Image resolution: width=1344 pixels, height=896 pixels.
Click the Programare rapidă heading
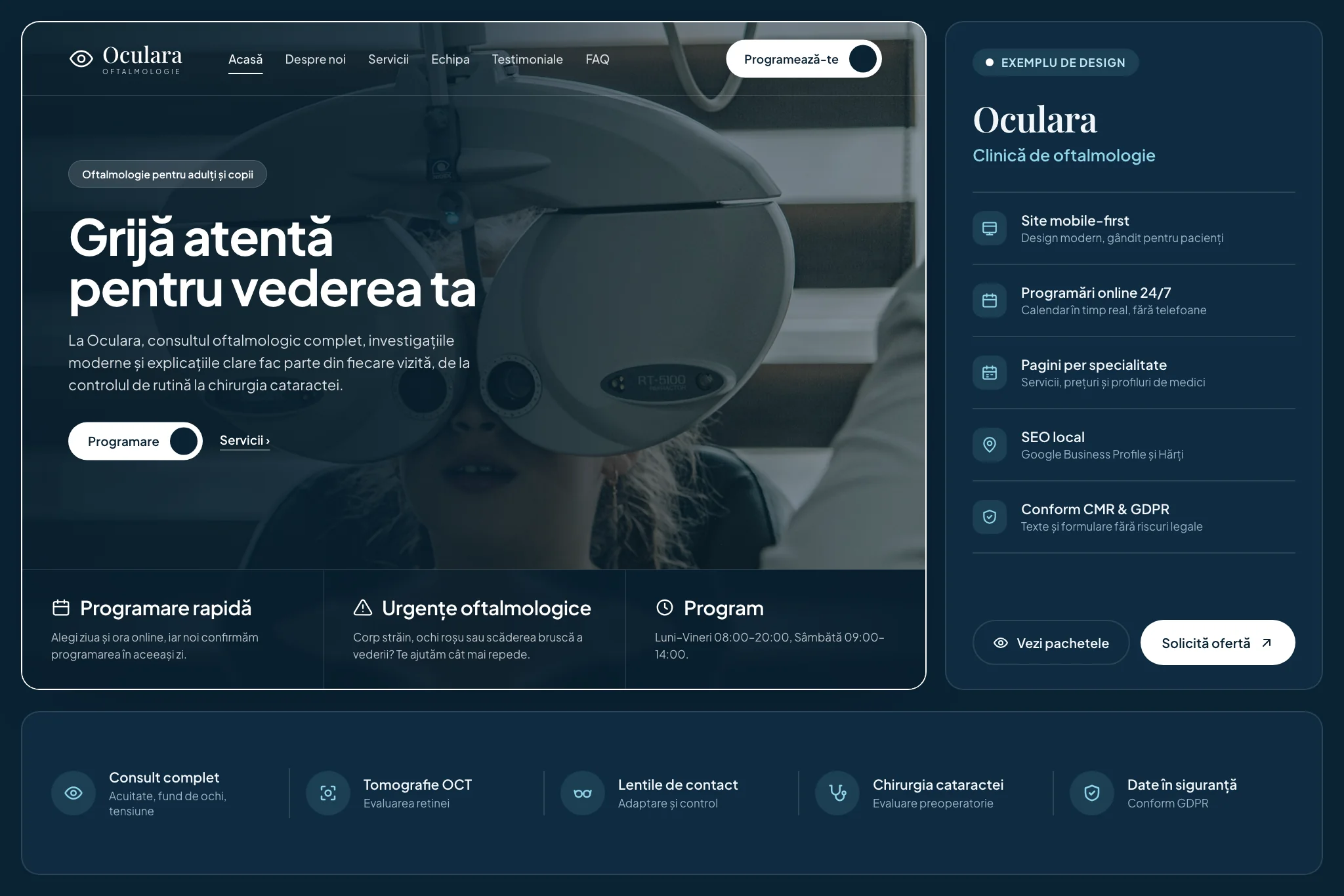(165, 608)
